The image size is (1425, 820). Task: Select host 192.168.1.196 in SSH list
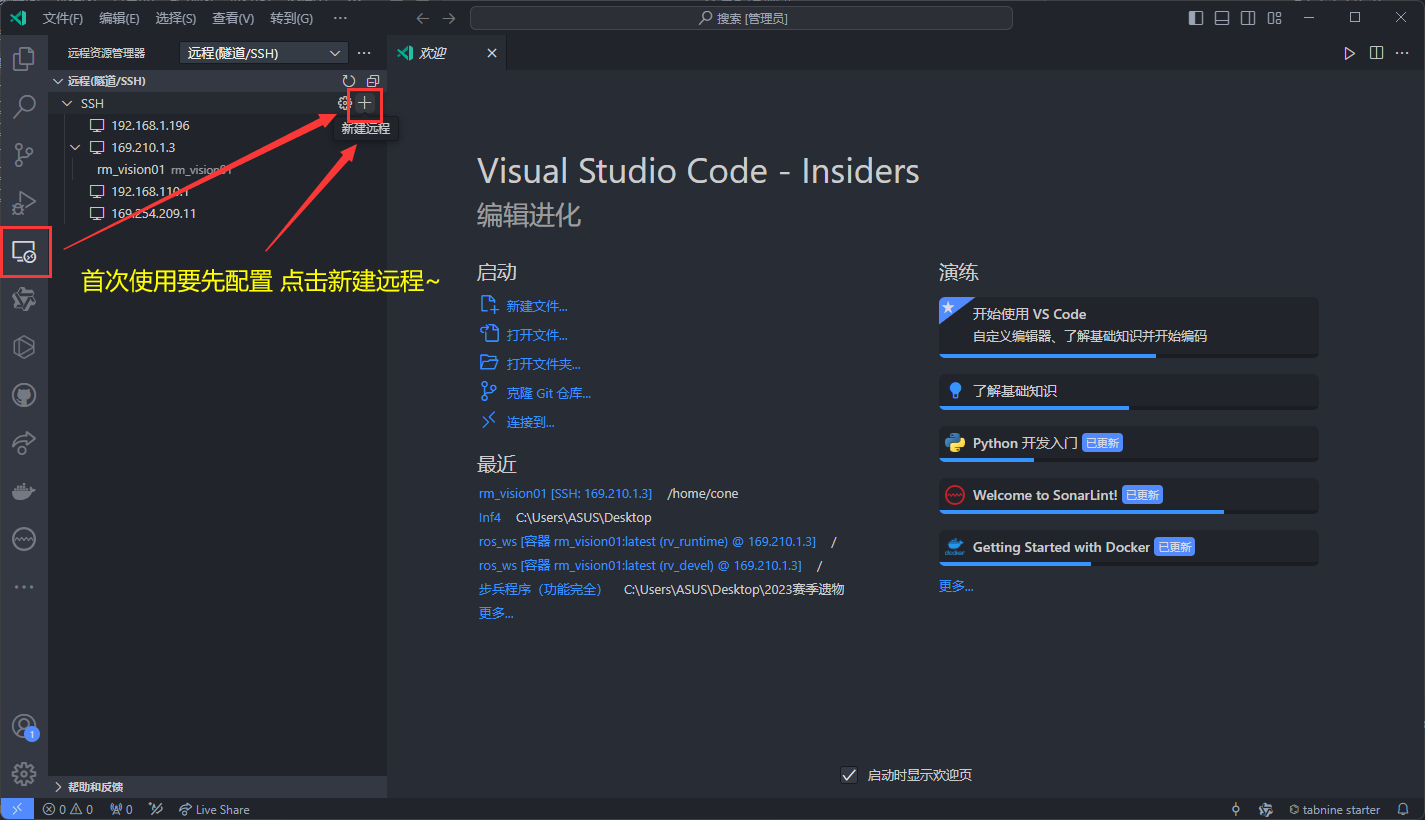click(x=150, y=125)
